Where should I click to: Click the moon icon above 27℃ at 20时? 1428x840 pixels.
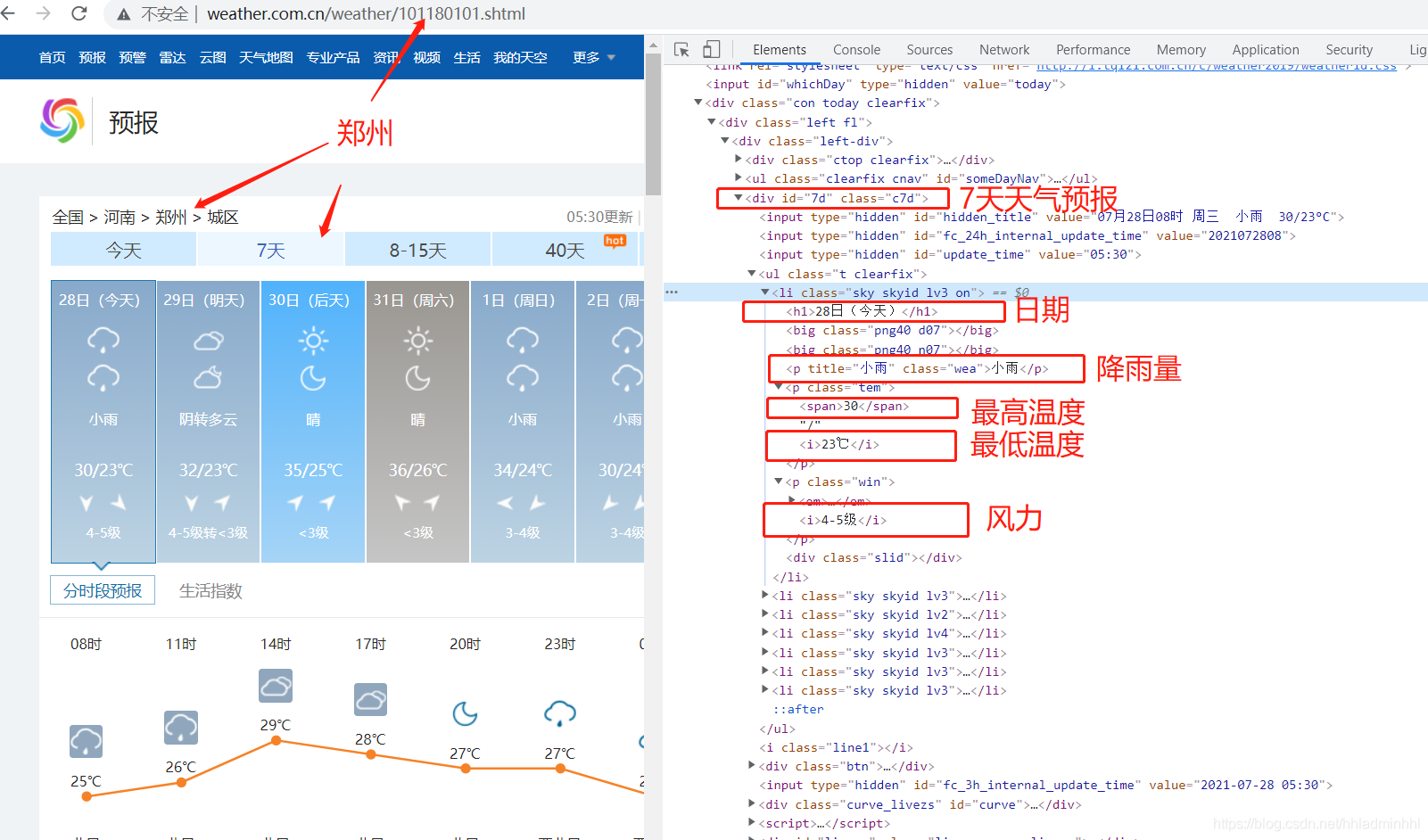tap(465, 713)
